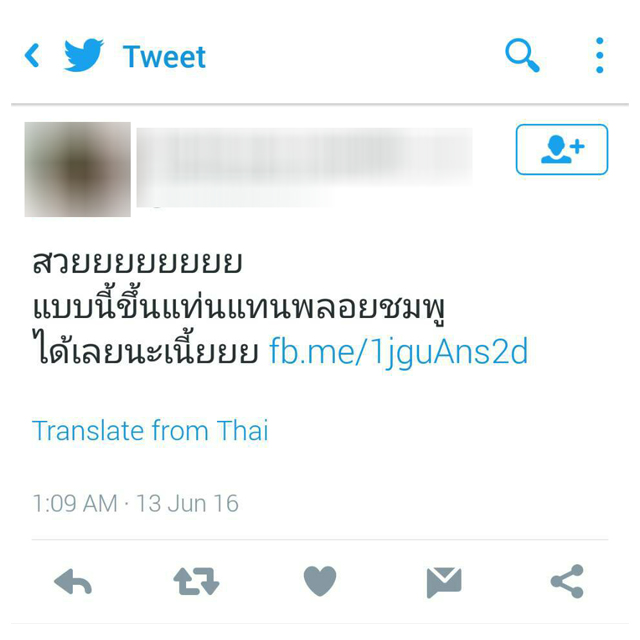640x640 pixels.
Task: Open the fb.me/1jguAns2d link
Action: [x=398, y=351]
